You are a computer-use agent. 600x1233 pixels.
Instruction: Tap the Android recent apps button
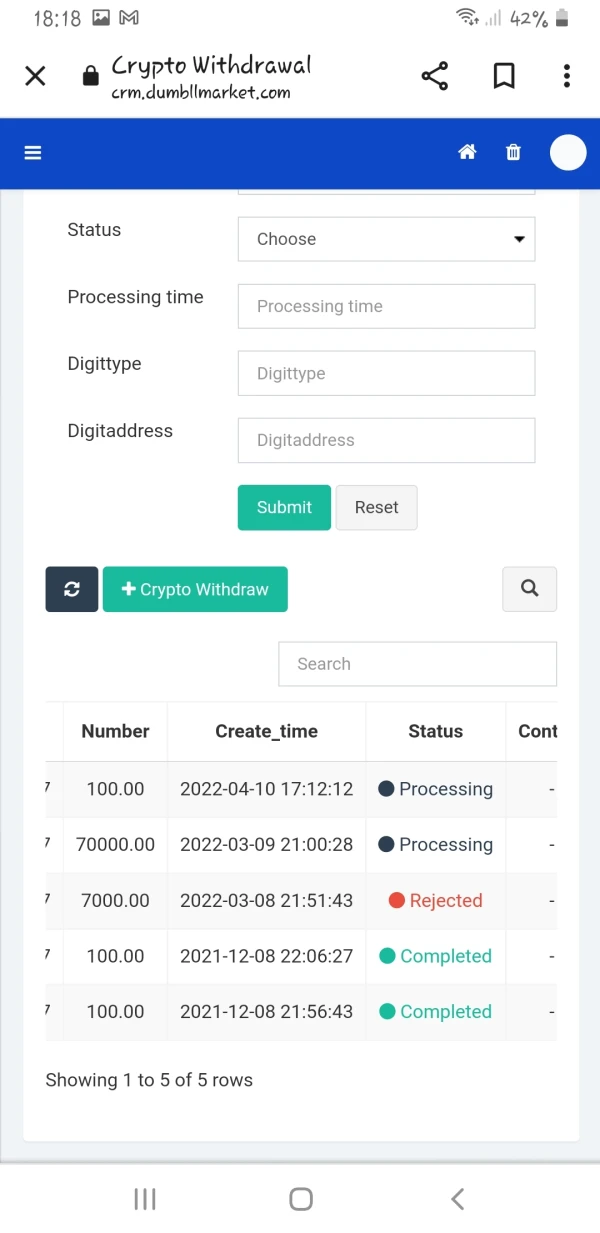(145, 1199)
